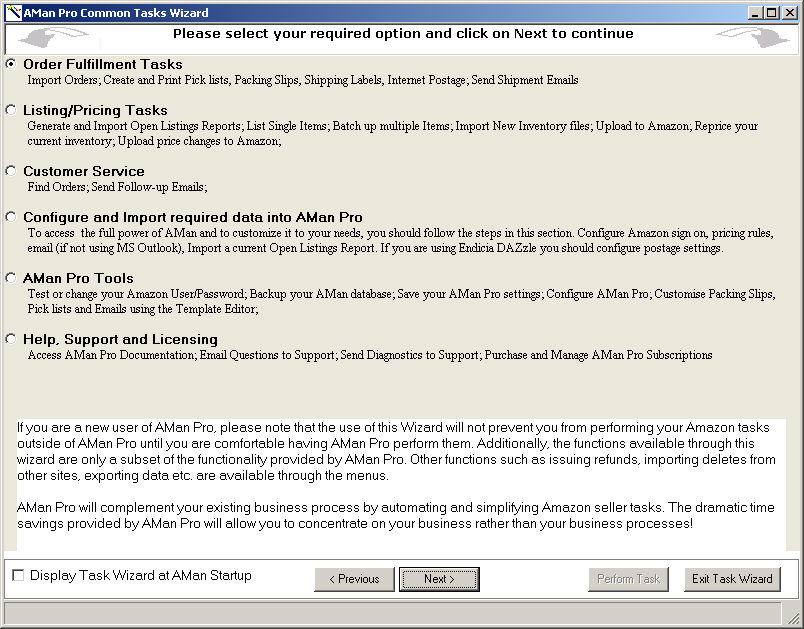Select the Customer Service option

click(11, 171)
